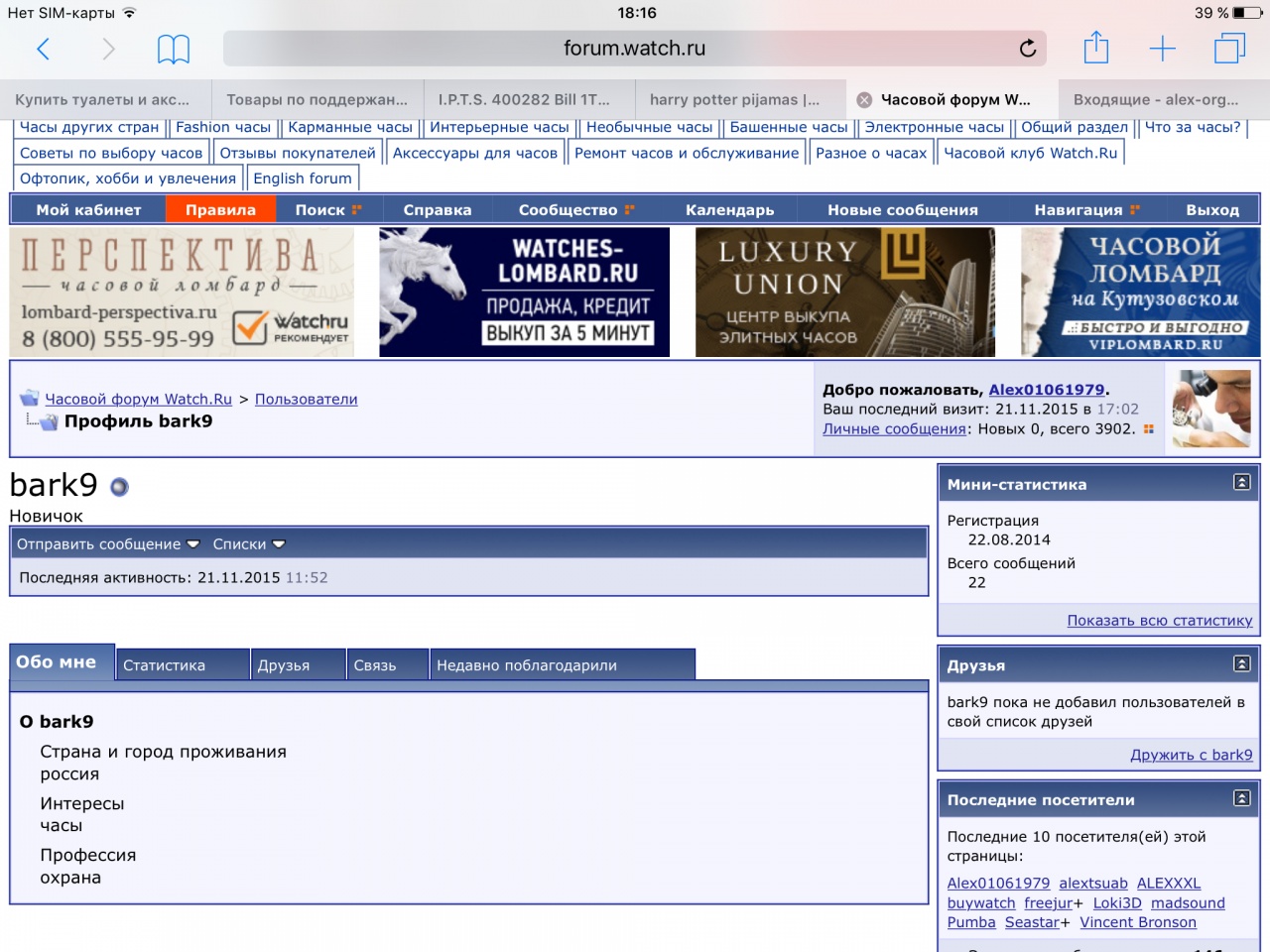Screen dimensions: 1270x952
Task: Click the Дружить с bark9 link
Action: 1191,755
